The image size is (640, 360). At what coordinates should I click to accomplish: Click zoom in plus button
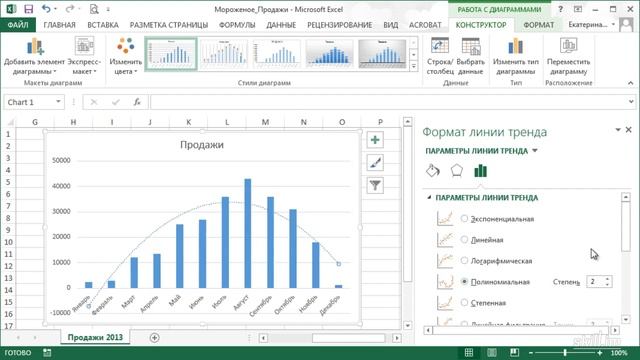pyautogui.click(x=600, y=353)
